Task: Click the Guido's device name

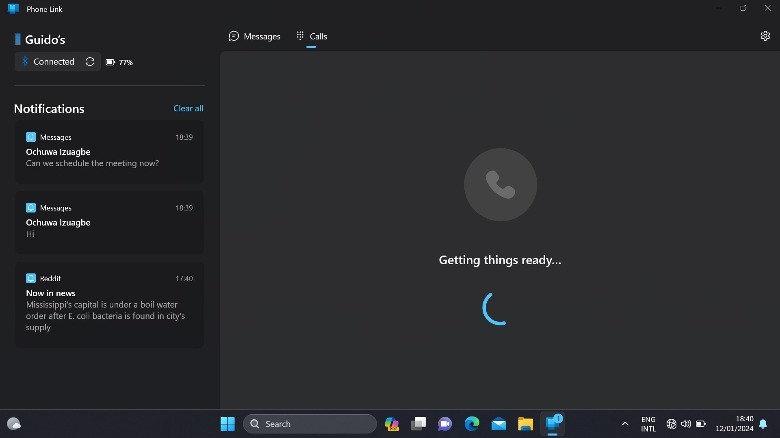Action: pos(45,39)
